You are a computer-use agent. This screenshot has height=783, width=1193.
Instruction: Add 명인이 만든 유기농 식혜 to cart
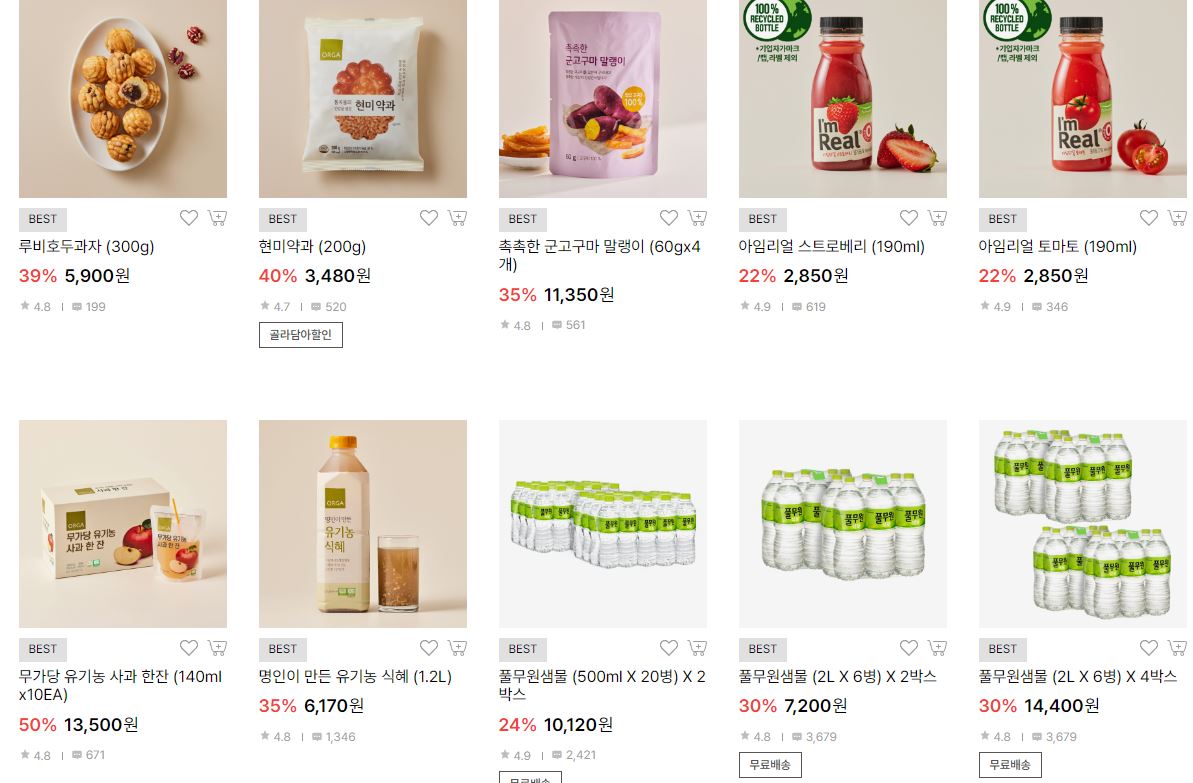pyautogui.click(x=457, y=648)
